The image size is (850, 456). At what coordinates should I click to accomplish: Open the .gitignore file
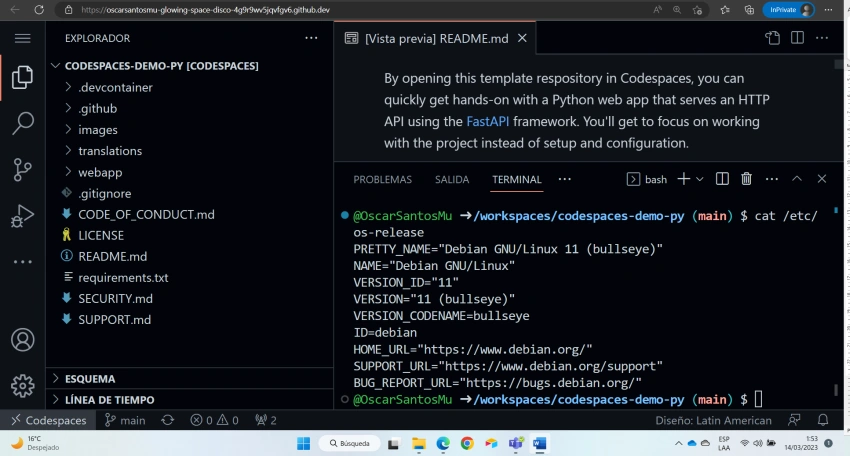tap(105, 194)
